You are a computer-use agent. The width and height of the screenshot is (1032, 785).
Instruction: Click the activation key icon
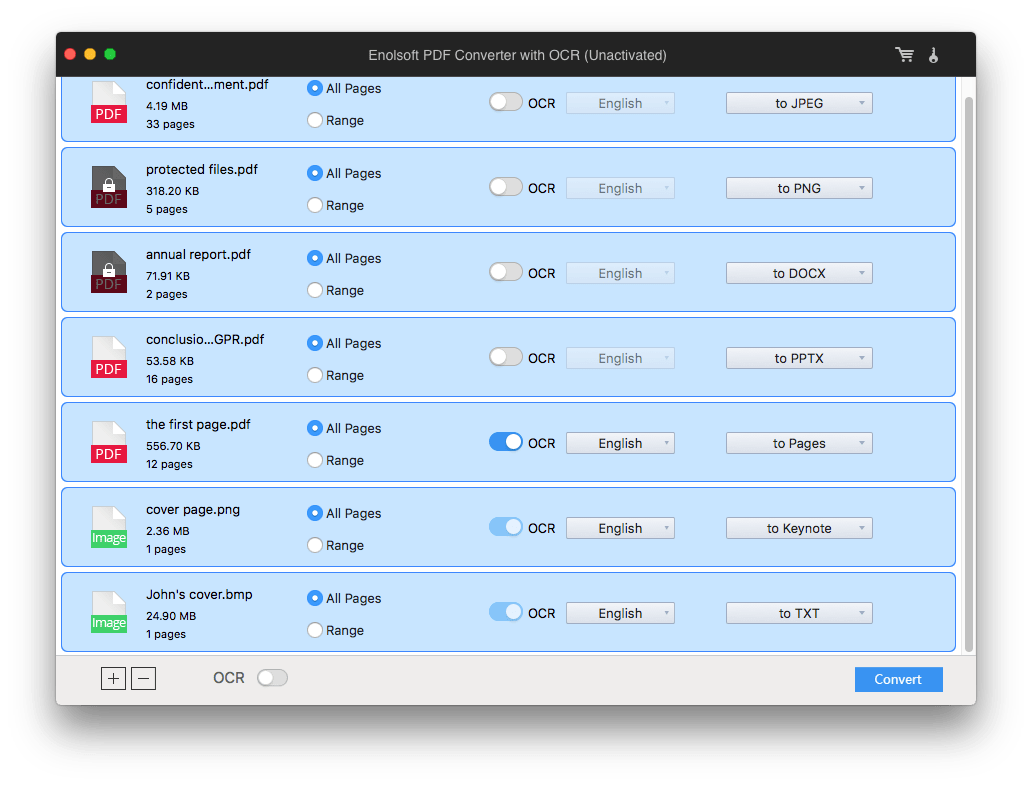(933, 55)
